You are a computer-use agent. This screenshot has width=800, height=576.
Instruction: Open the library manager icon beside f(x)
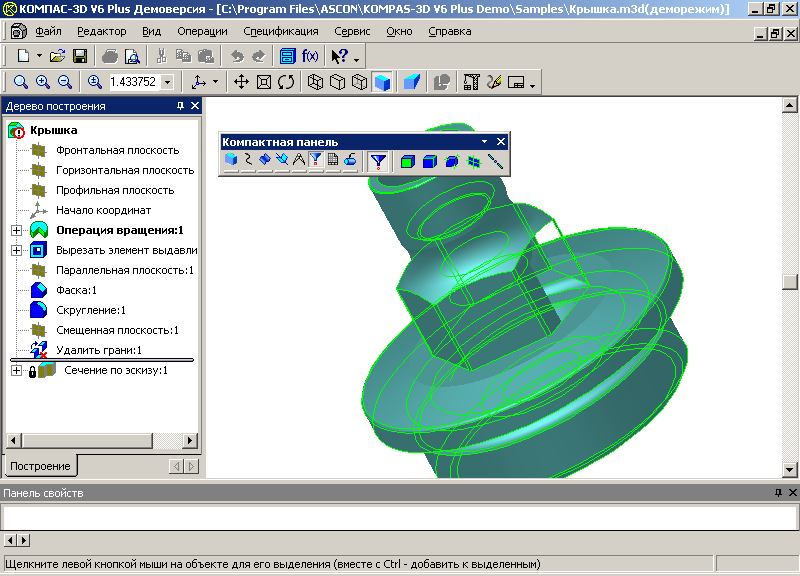tap(288, 56)
